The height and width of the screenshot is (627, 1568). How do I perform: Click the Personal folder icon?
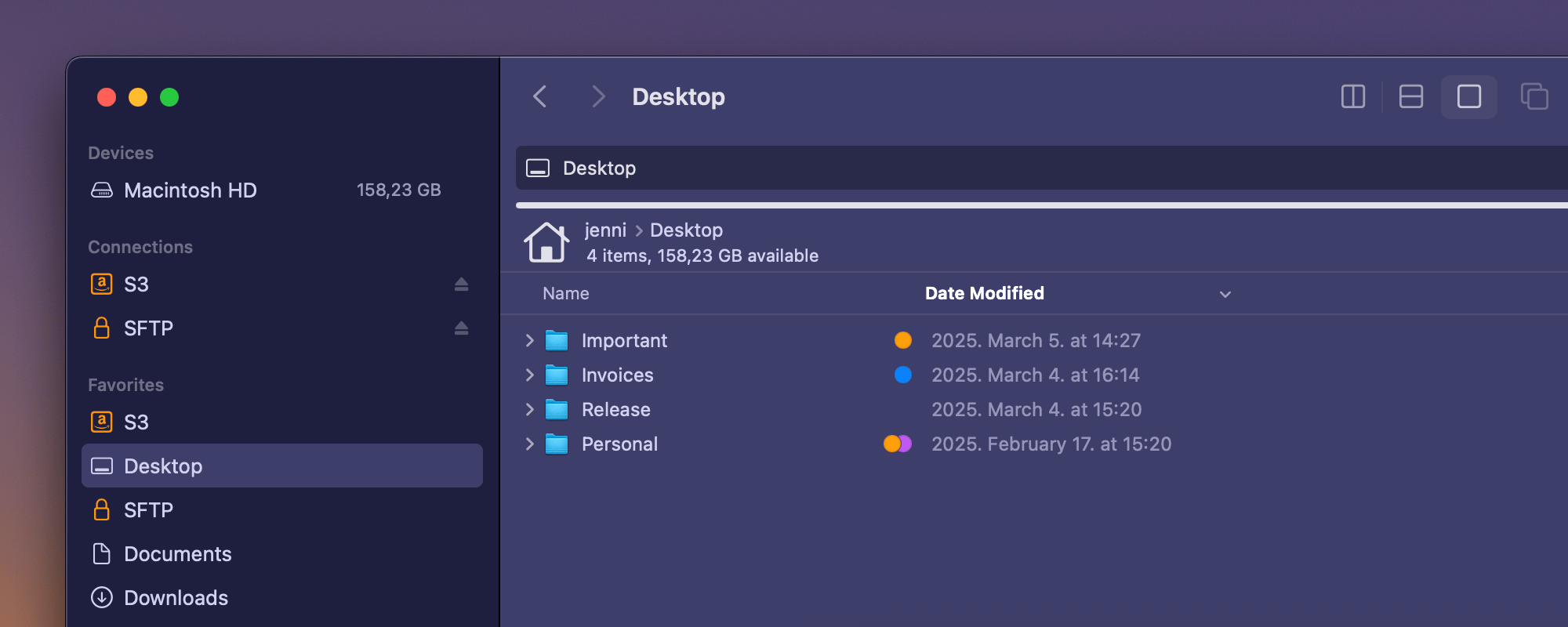click(557, 444)
